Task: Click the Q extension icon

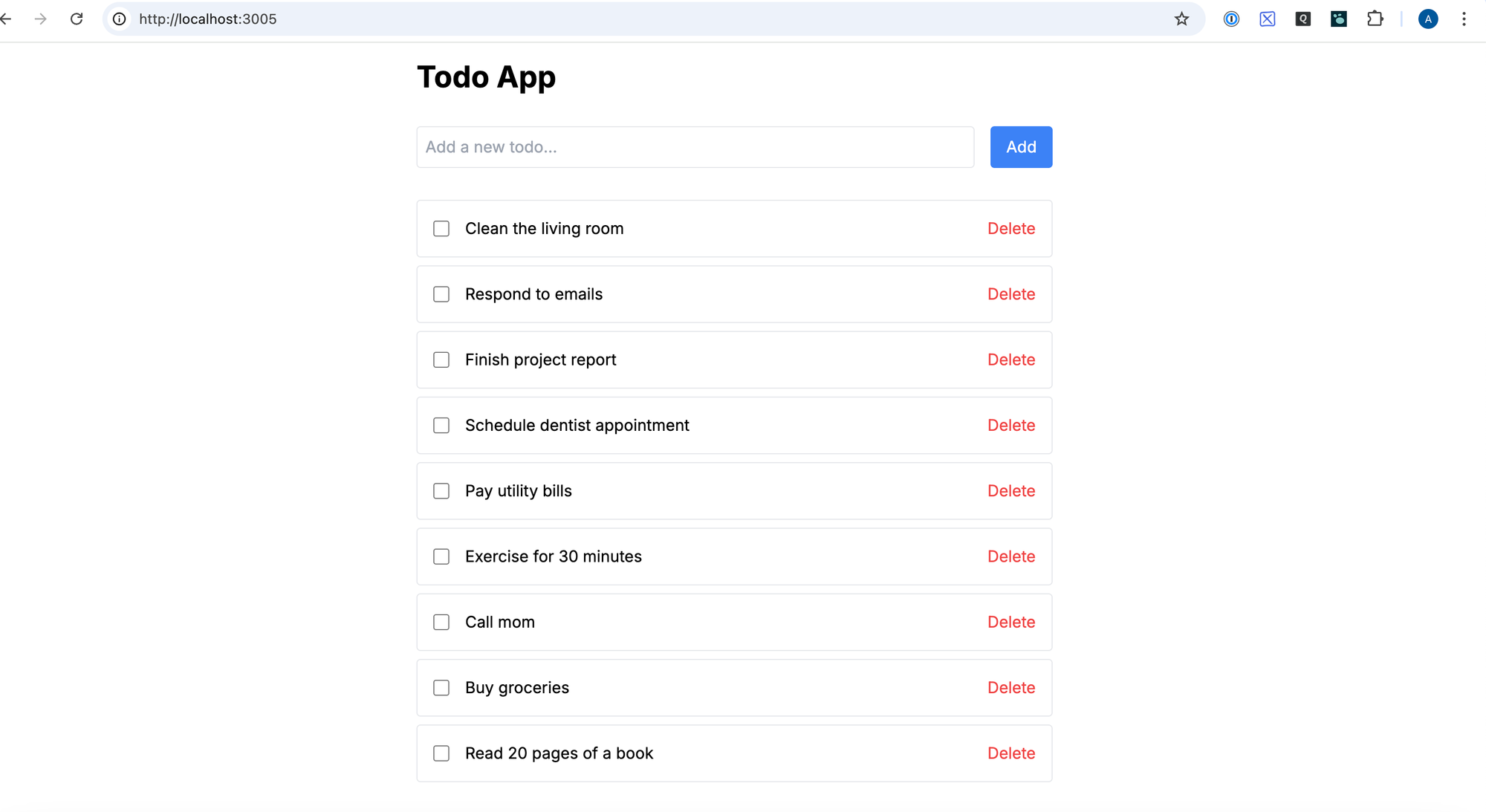Action: 1302,19
